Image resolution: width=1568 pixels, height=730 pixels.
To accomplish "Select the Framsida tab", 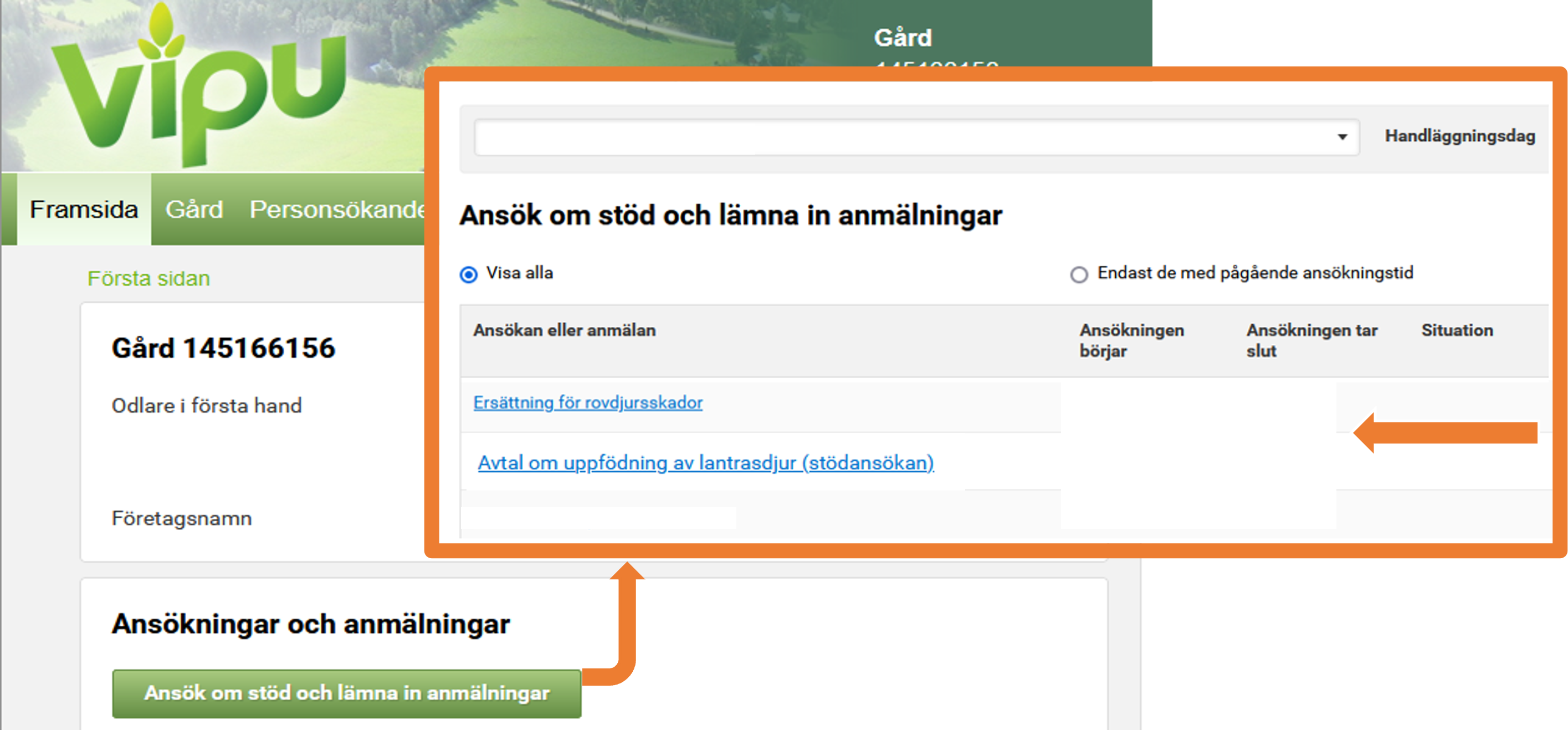I will pyautogui.click(x=84, y=210).
